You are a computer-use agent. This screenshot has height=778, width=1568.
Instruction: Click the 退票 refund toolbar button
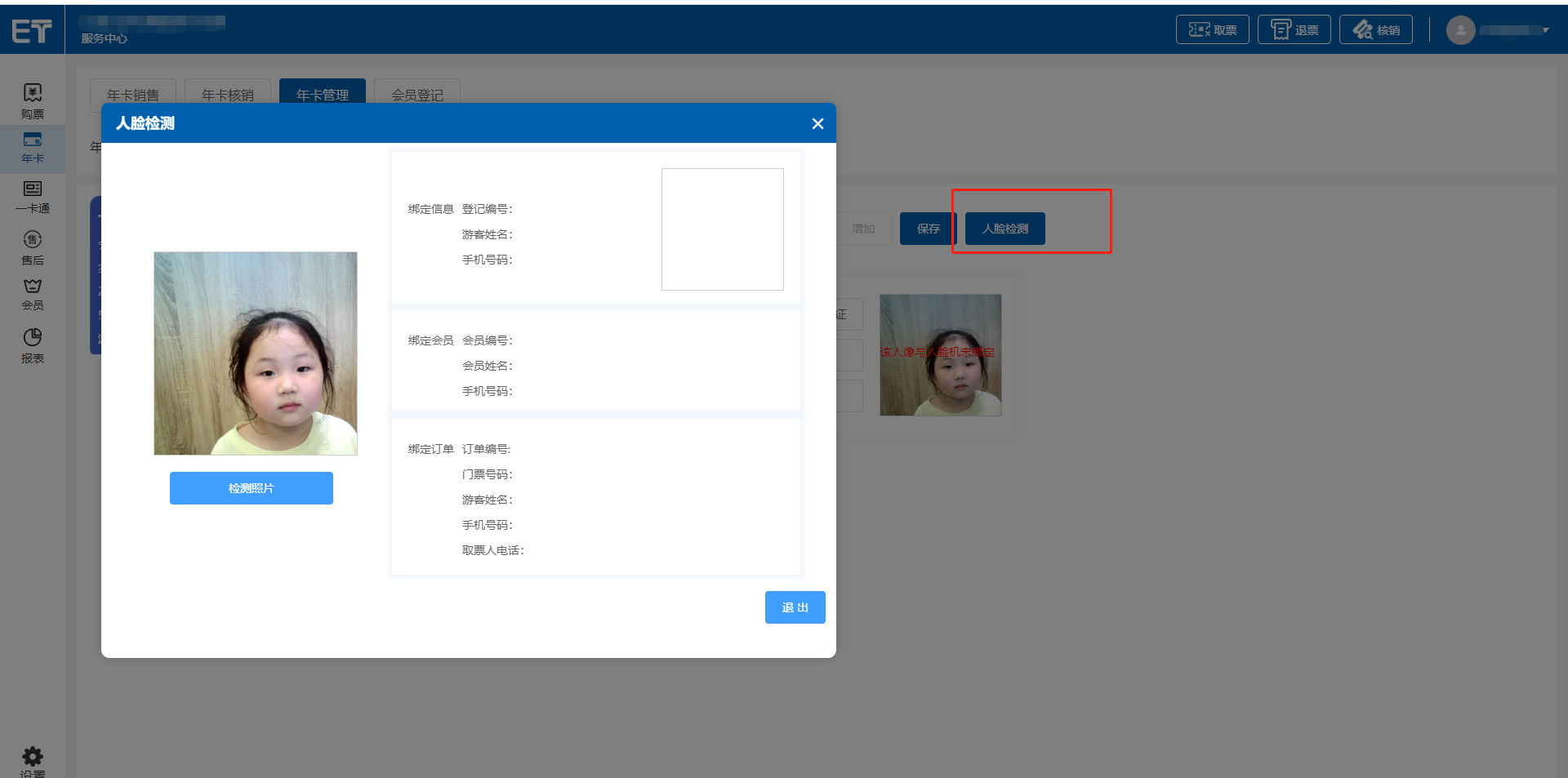(x=1294, y=30)
